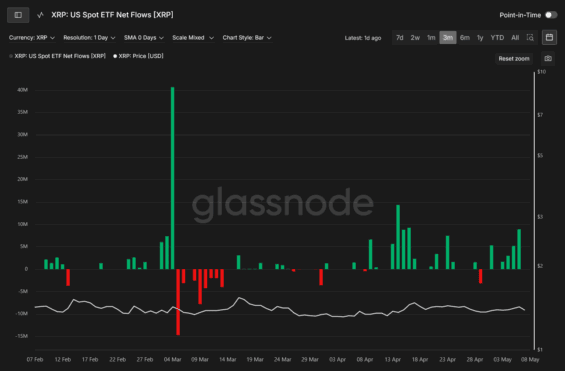The image size is (565, 371).
Task: Open the SMA 0 Days dropdown
Action: pyautogui.click(x=143, y=38)
